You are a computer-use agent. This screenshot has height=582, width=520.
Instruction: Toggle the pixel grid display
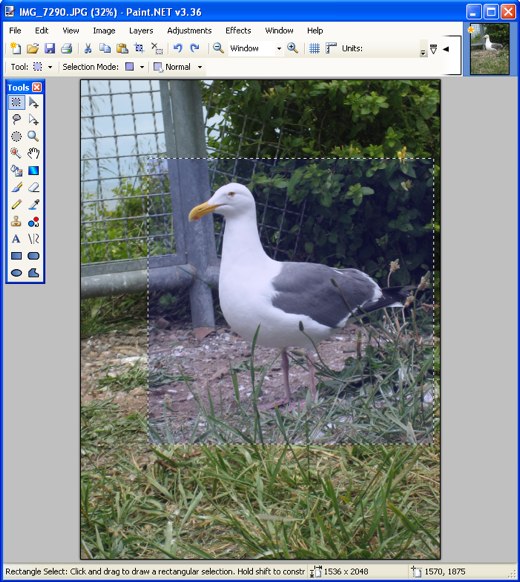[x=314, y=48]
